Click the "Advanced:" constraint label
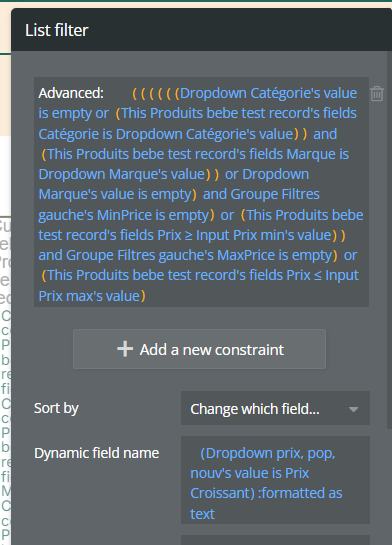Image resolution: width=392 pixels, height=545 pixels. (x=71, y=93)
